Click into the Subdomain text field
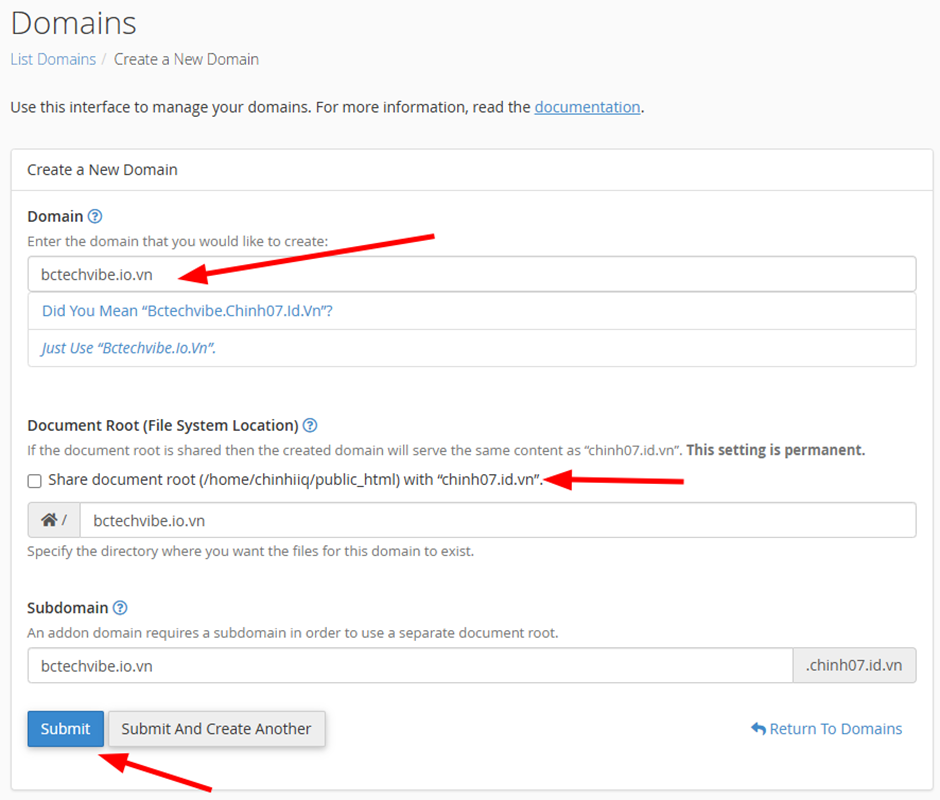The image size is (940, 800). coord(410,665)
